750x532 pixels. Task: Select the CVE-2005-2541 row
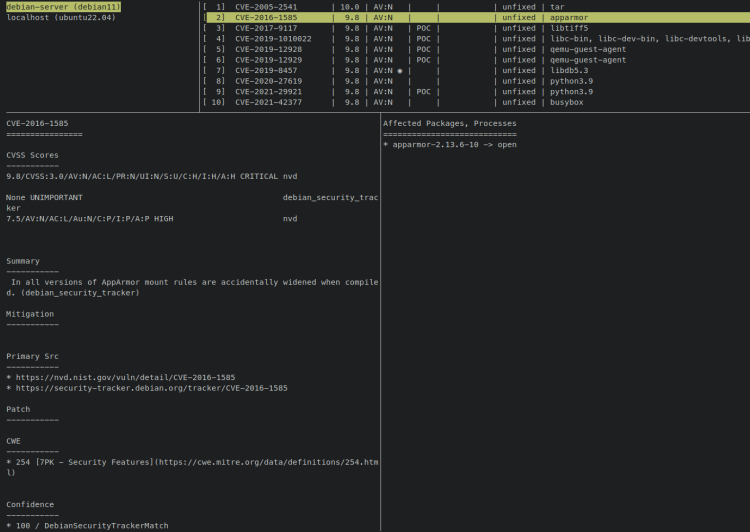point(476,7)
